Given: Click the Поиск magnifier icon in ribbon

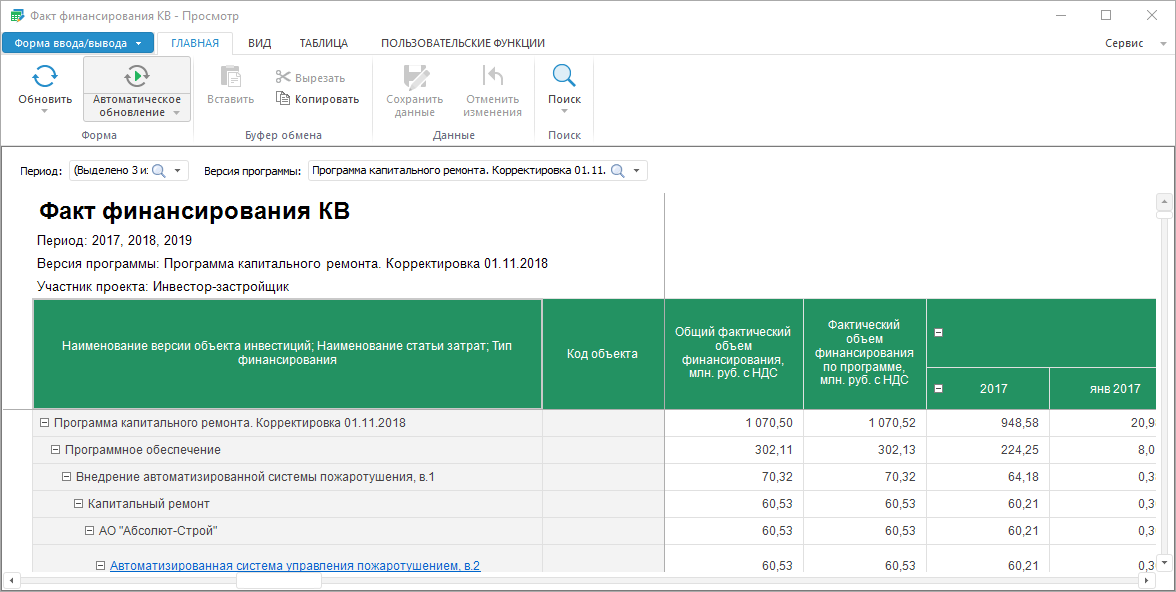Looking at the screenshot, I should click(564, 77).
